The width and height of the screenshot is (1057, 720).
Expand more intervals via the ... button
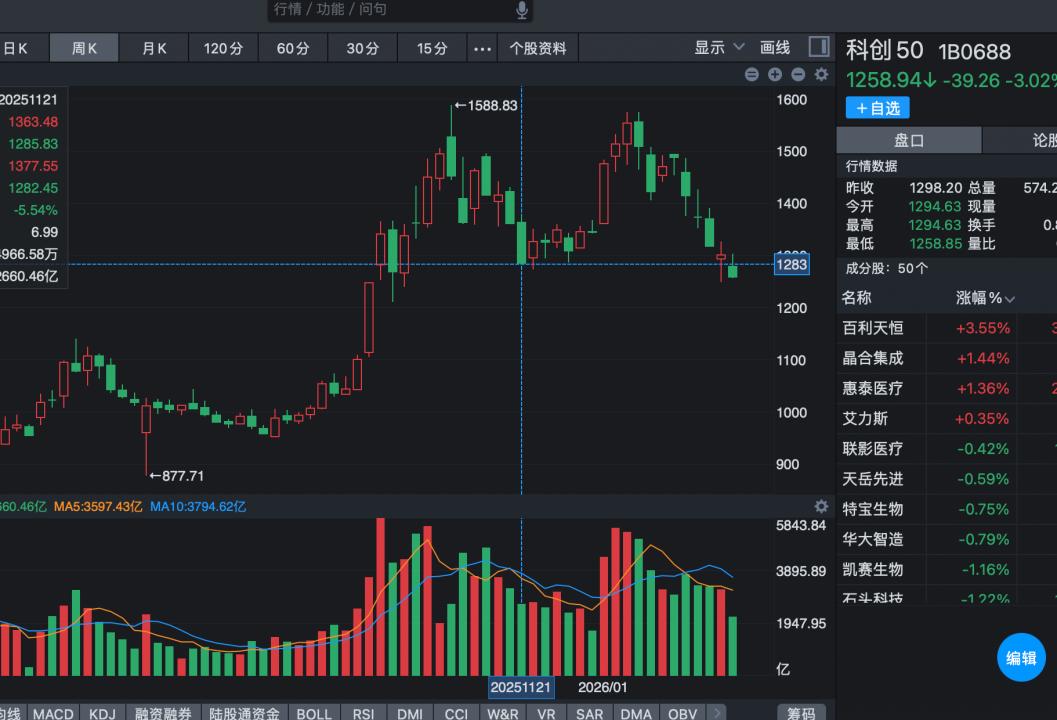[x=482, y=46]
